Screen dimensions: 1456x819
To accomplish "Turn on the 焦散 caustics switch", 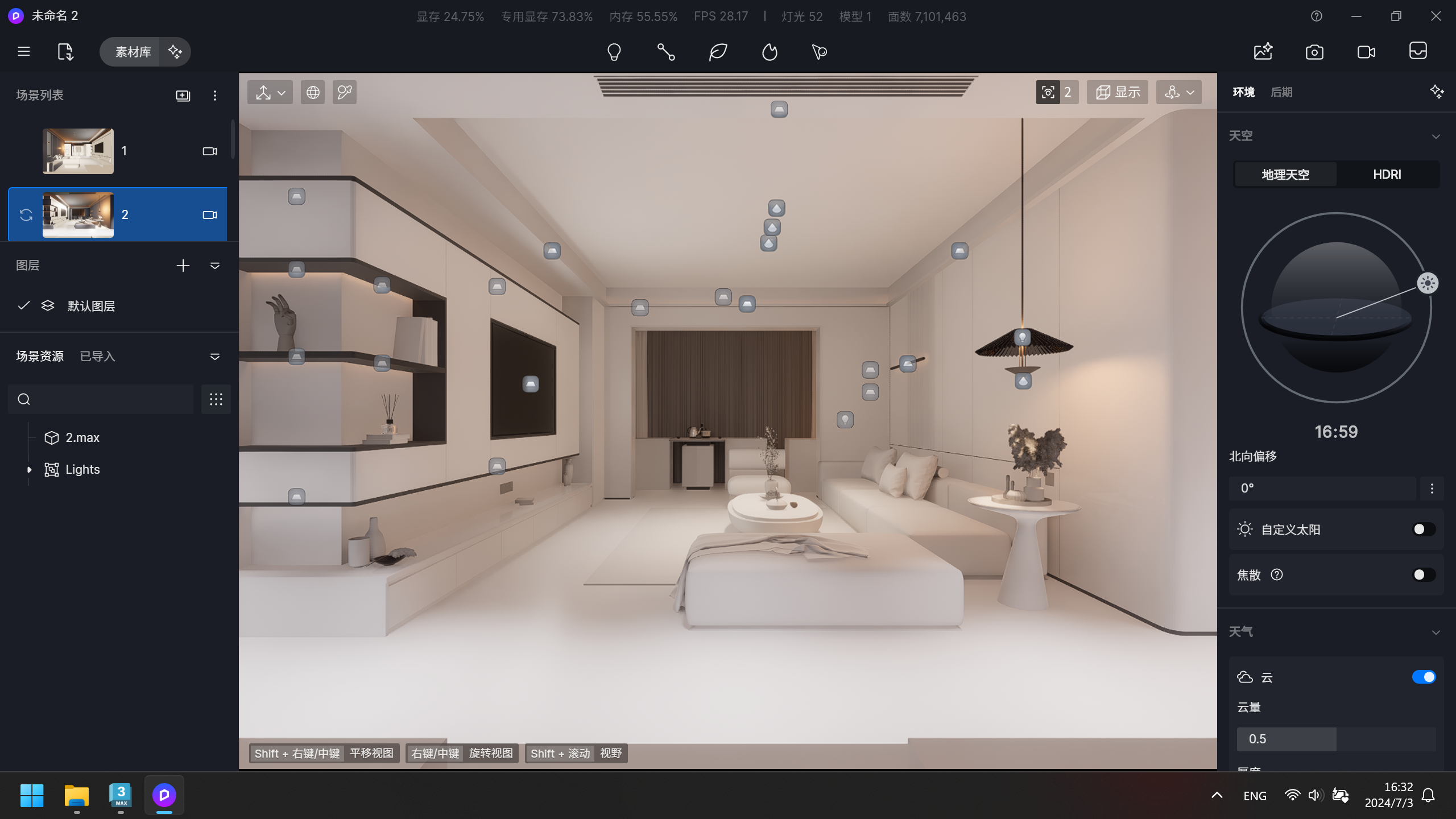I will click(x=1424, y=575).
